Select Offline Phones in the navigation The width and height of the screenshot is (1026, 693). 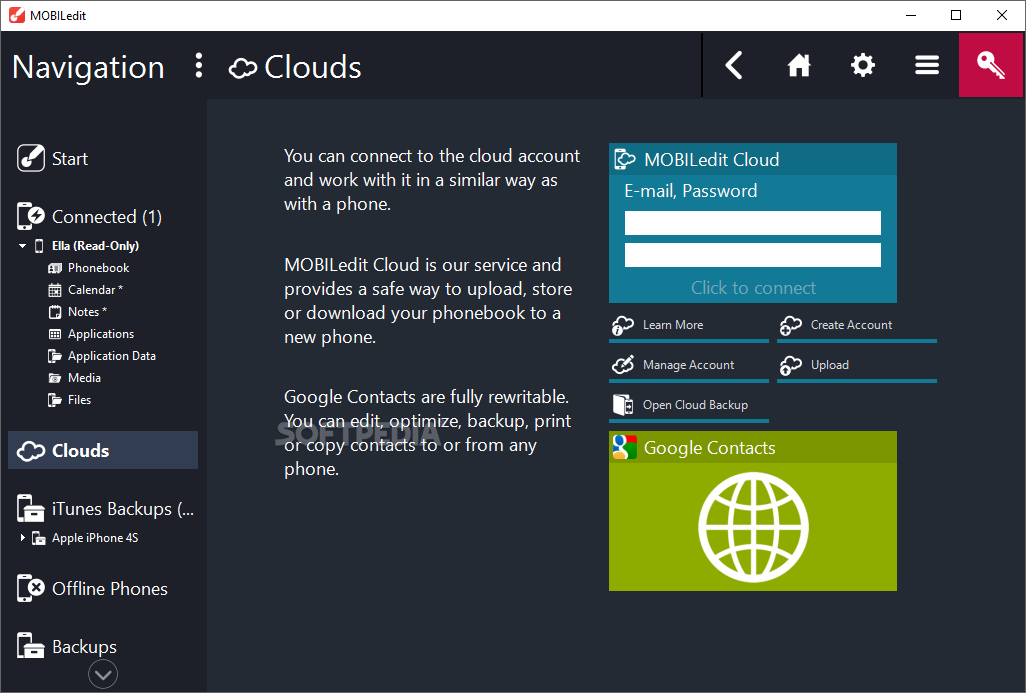coord(110,589)
